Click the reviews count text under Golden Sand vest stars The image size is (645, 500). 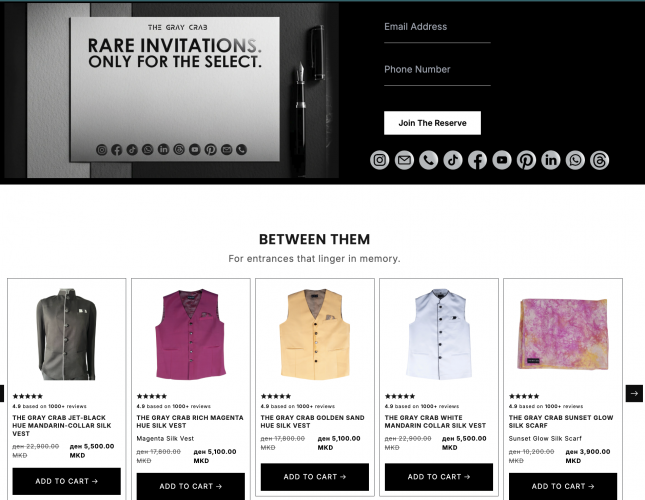[298, 406]
